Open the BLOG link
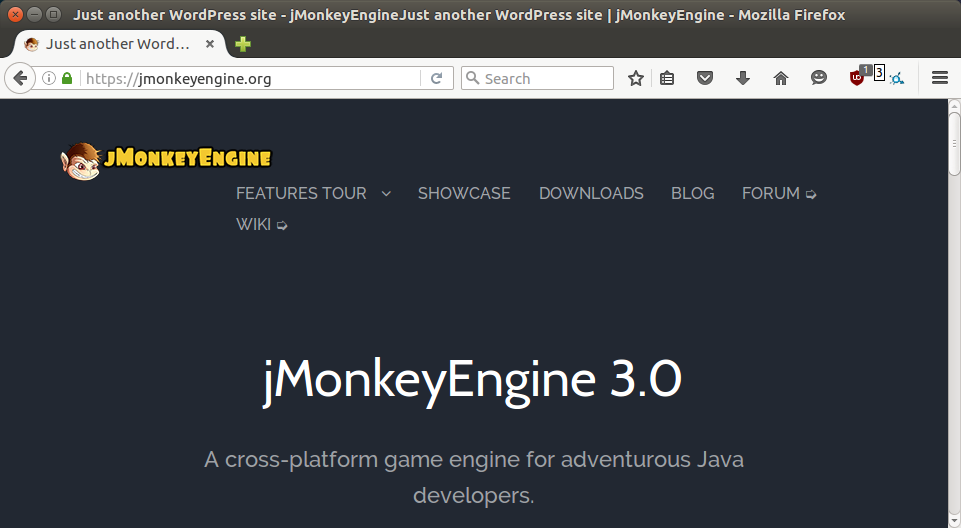Screen dimensions: 961x528 click(693, 194)
